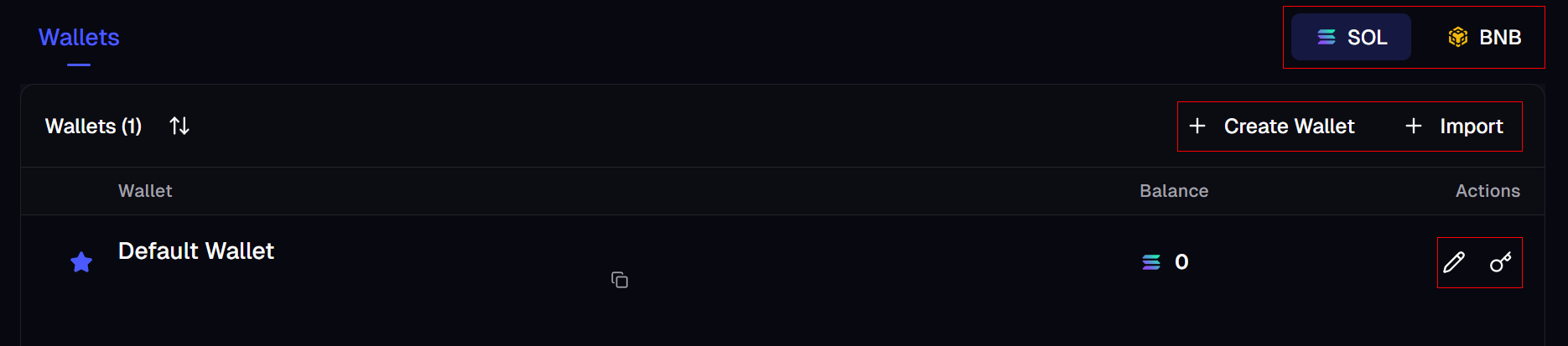This screenshot has height=346, width=1568.
Task: Edit Default Wallet with the pencil icon
Action: coord(1454,262)
